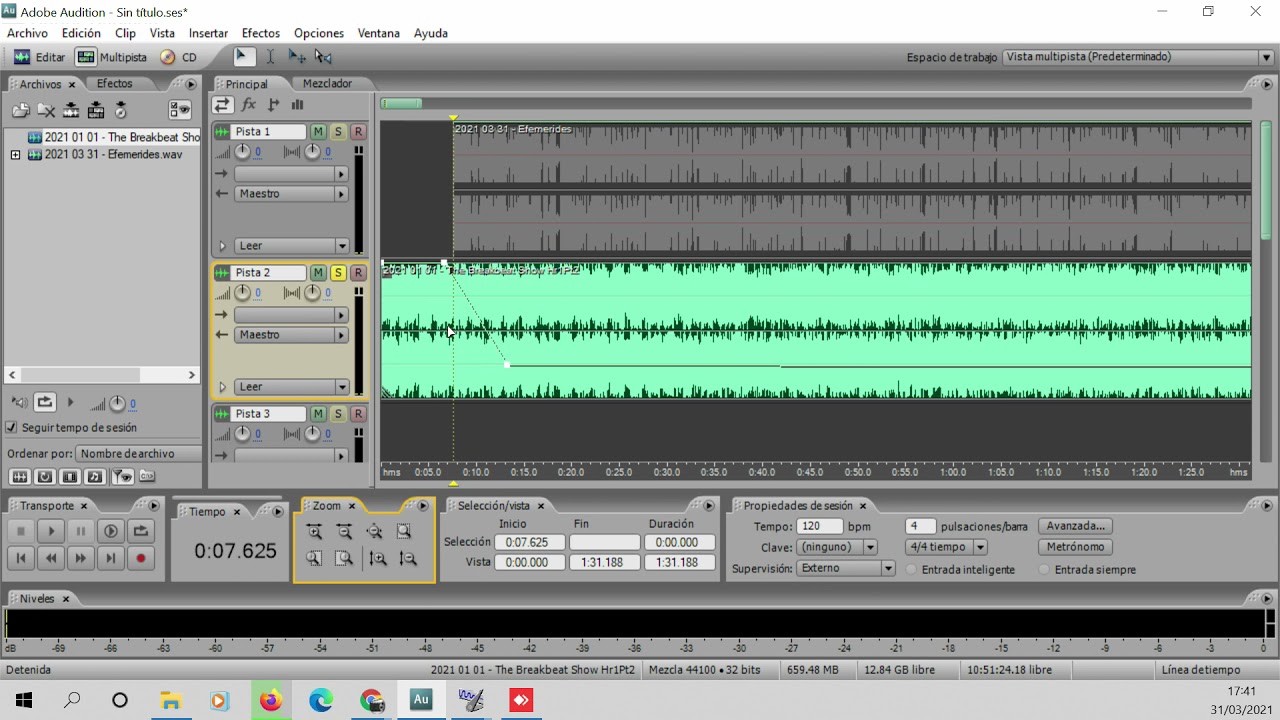
Task: Expand the 2021 03 31 - Efemerides.wav tree item
Action: (x=15, y=155)
